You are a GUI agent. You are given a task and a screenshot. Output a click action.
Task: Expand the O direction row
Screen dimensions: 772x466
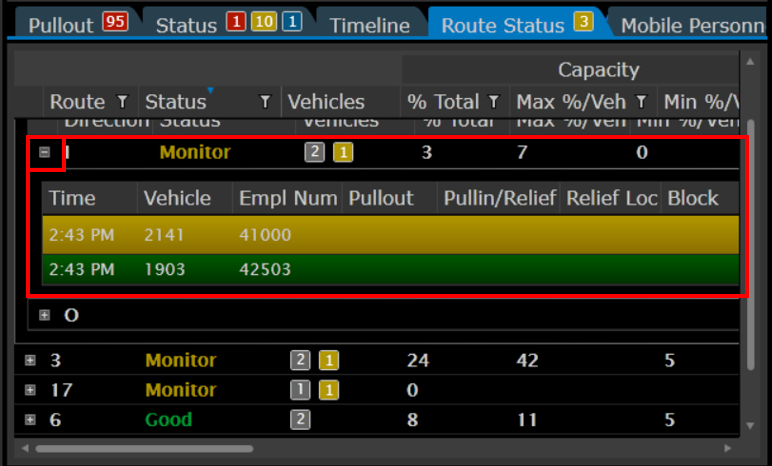coord(44,315)
